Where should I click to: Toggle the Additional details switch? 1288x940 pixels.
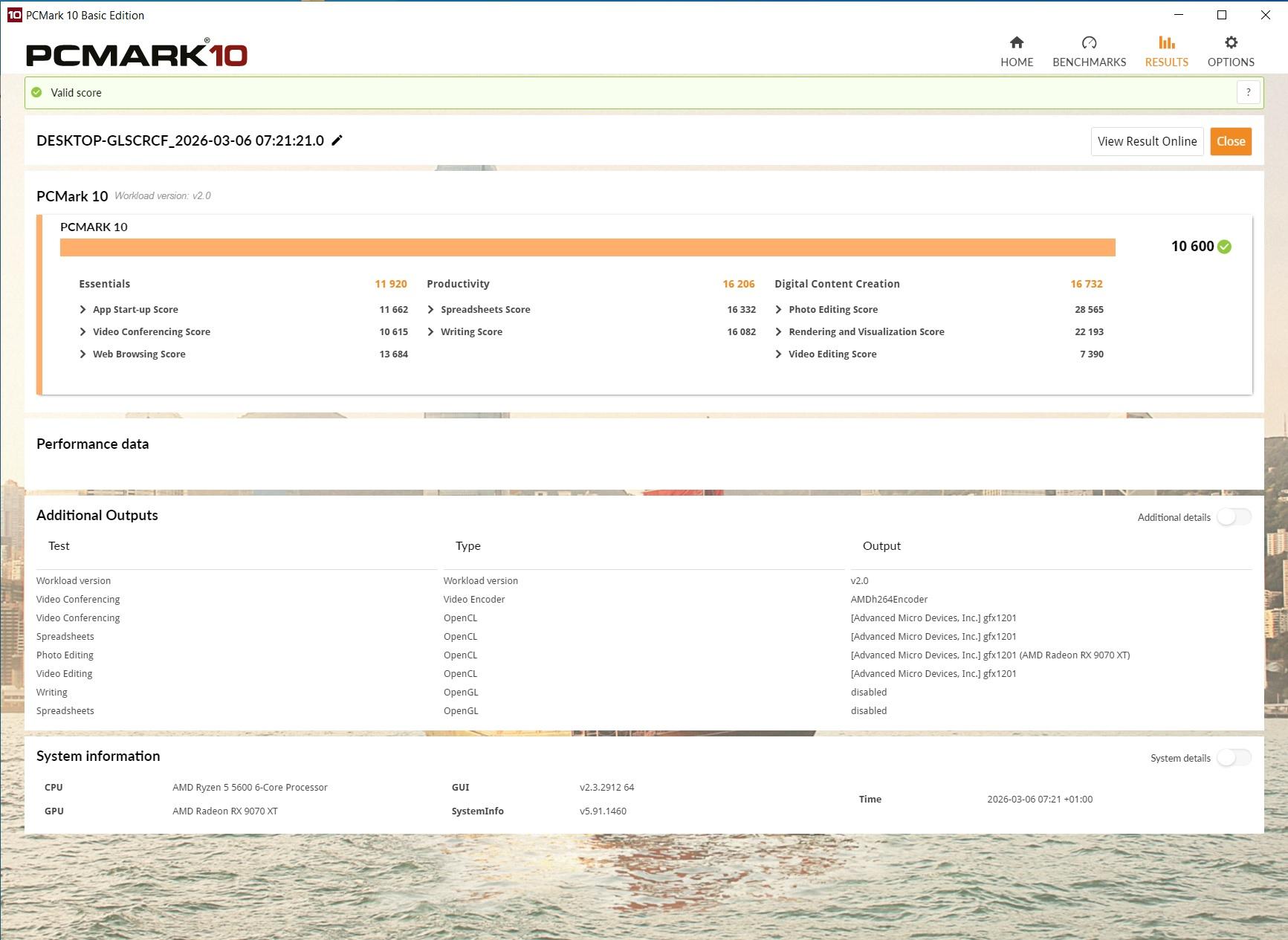click(1234, 517)
